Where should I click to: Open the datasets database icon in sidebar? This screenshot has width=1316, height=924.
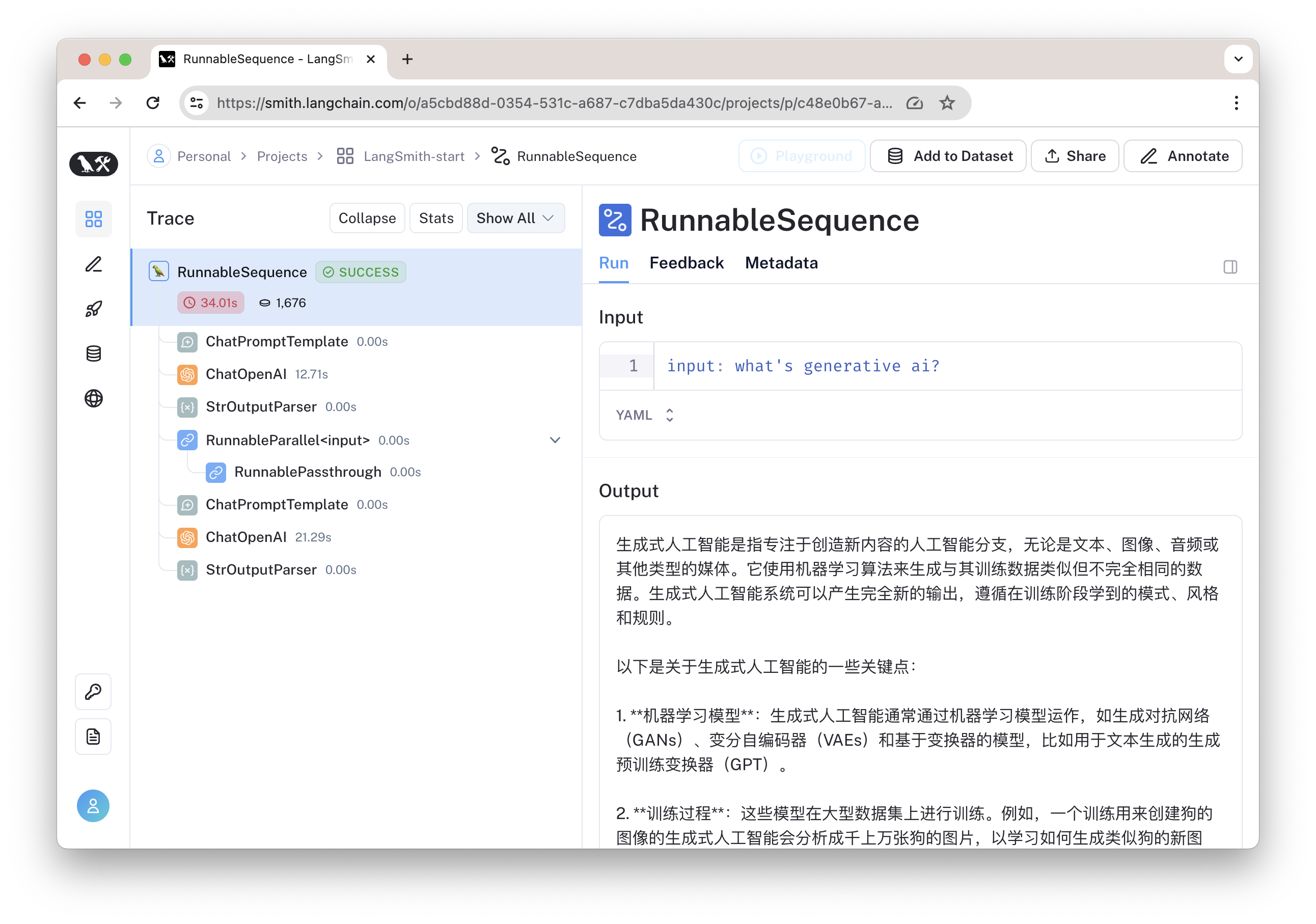pos(93,354)
